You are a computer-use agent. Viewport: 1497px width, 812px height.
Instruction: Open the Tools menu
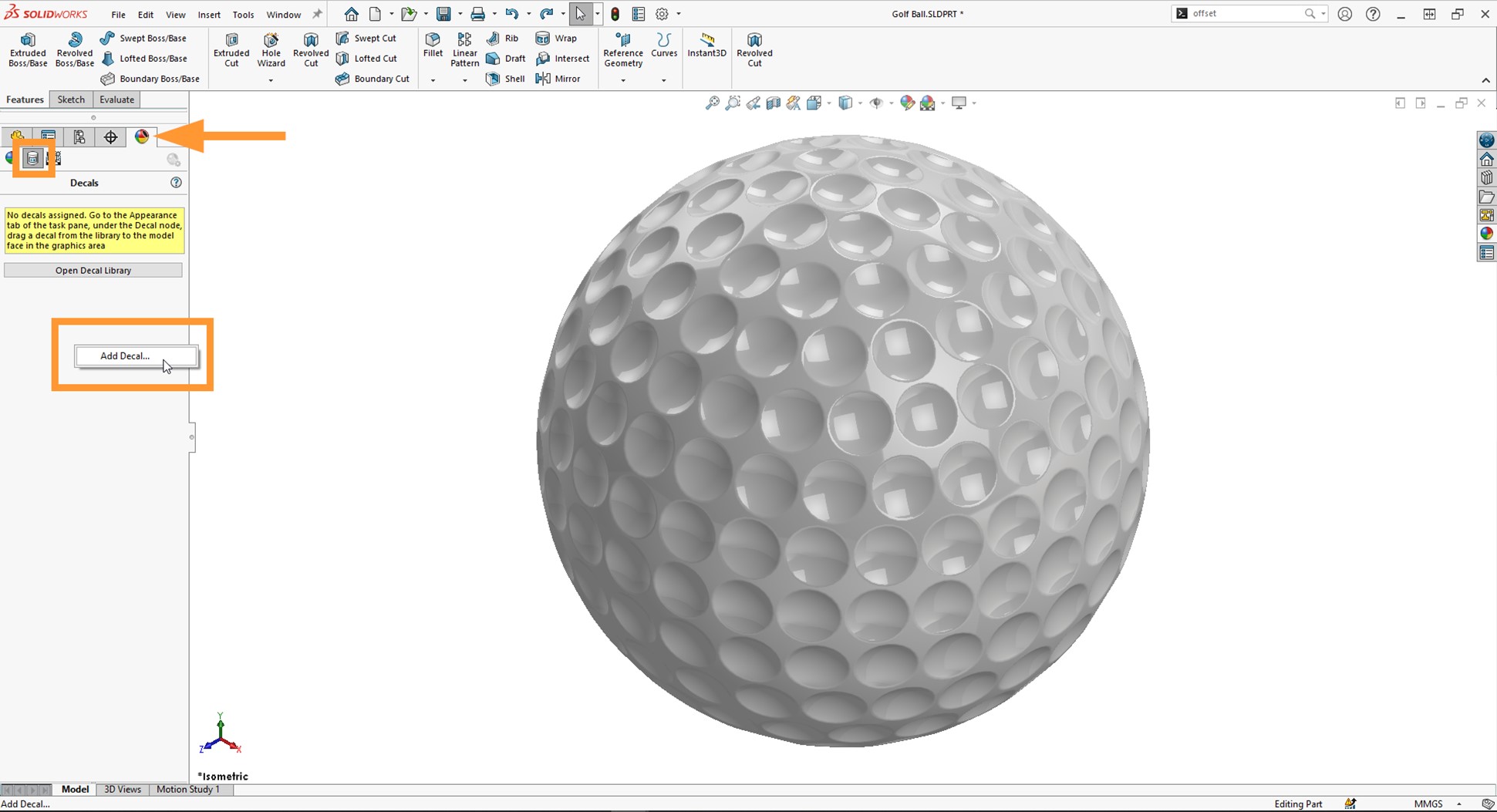243,14
